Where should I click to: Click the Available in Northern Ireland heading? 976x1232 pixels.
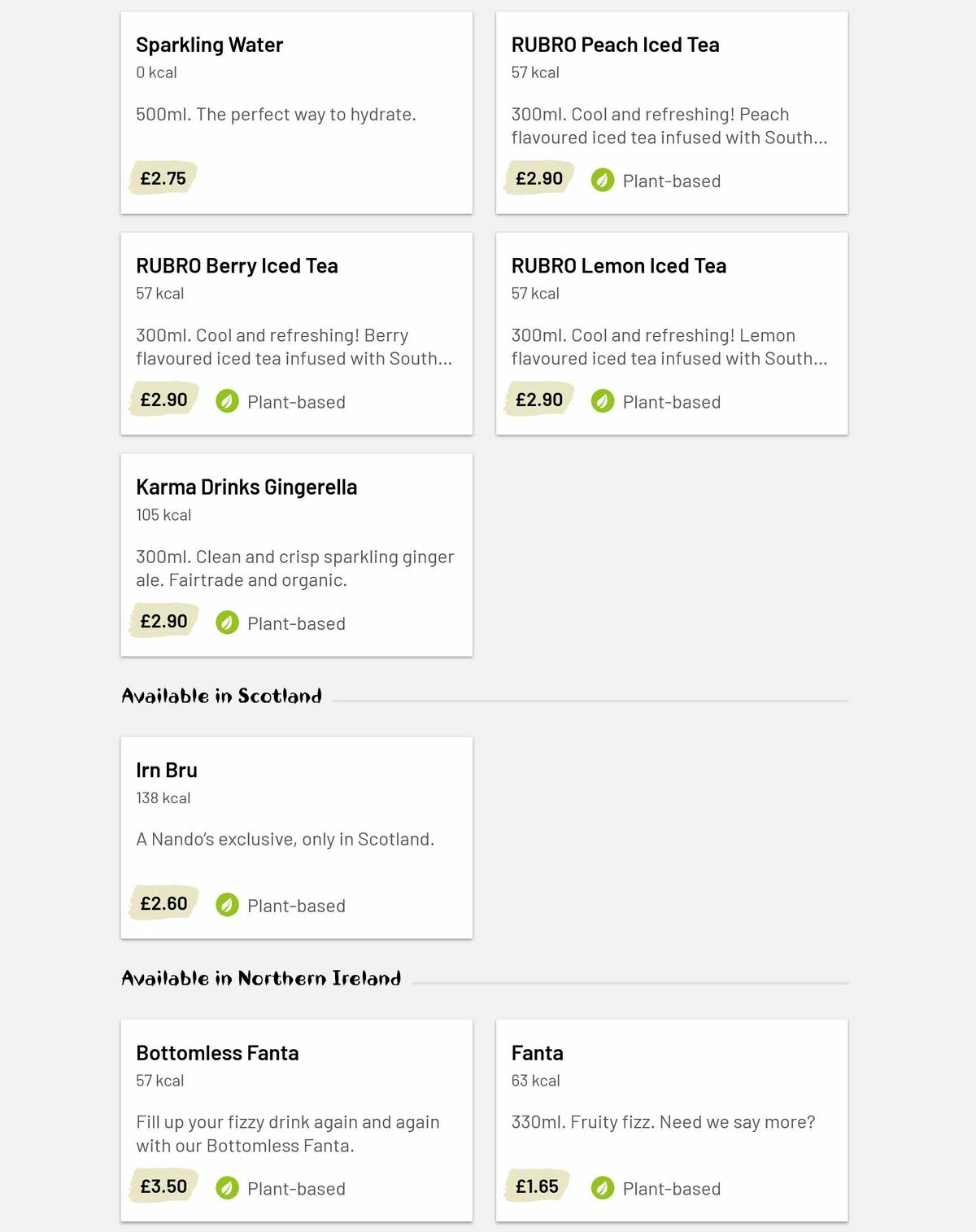pos(261,978)
